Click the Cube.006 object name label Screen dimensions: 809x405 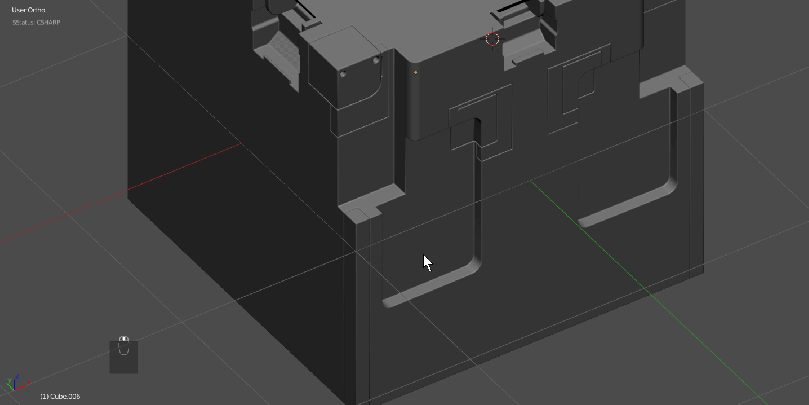tap(60, 397)
